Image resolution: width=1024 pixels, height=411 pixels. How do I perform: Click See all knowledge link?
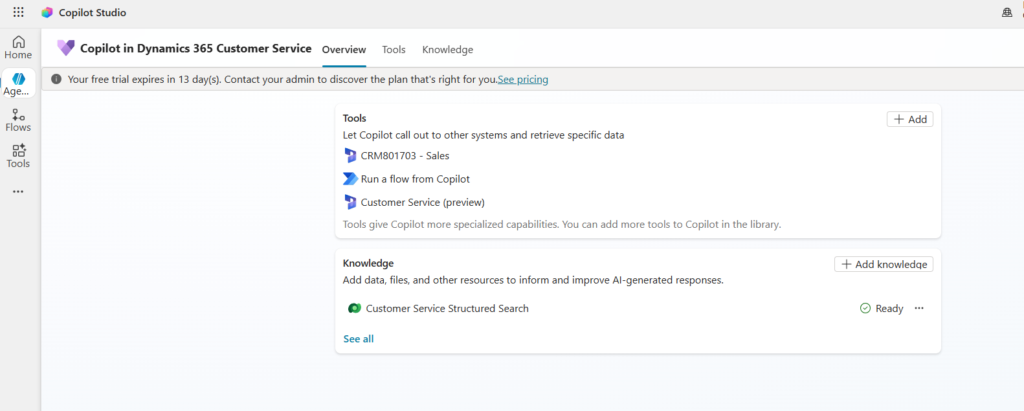(358, 339)
